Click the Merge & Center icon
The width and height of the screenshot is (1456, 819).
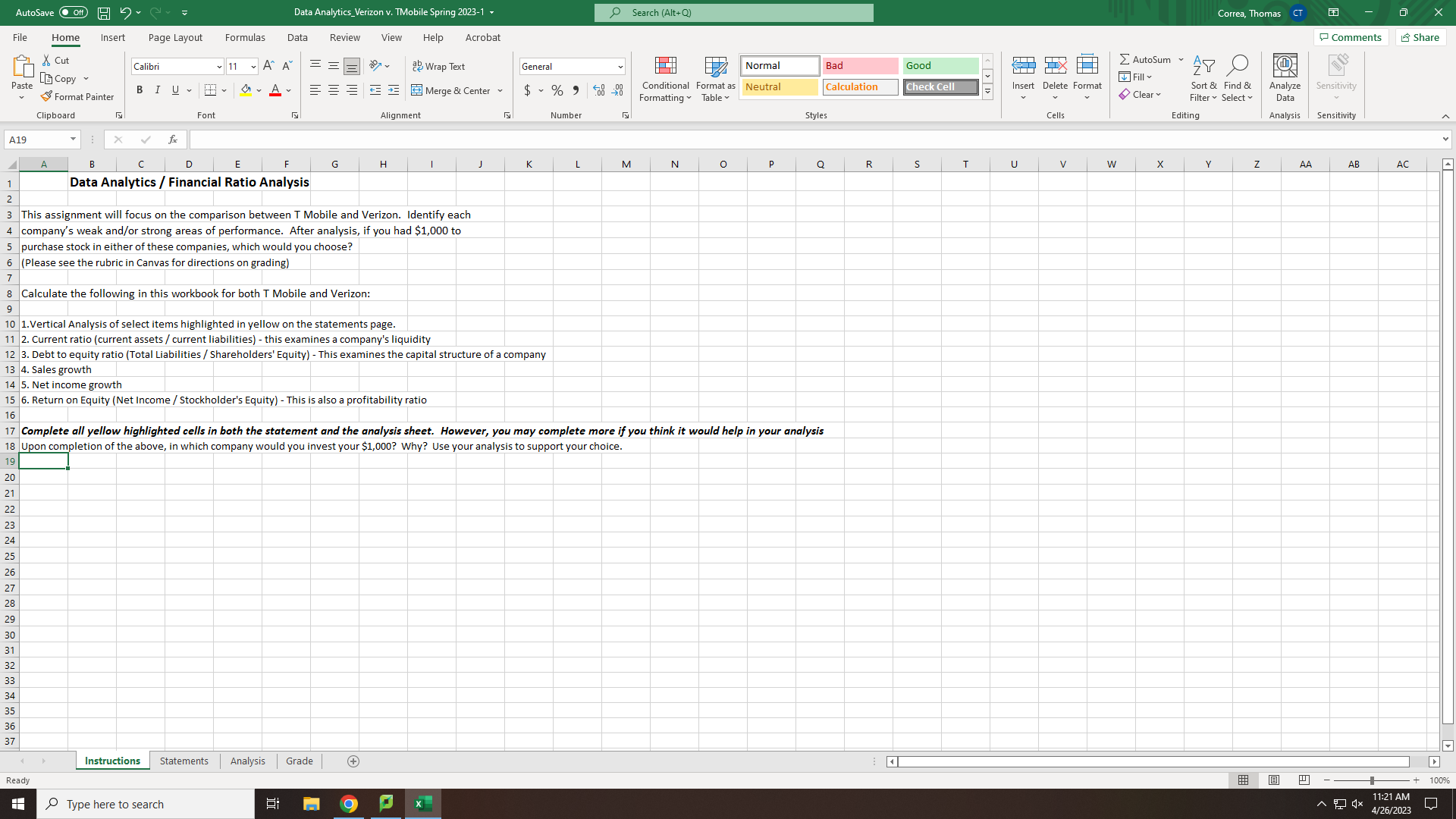click(417, 90)
